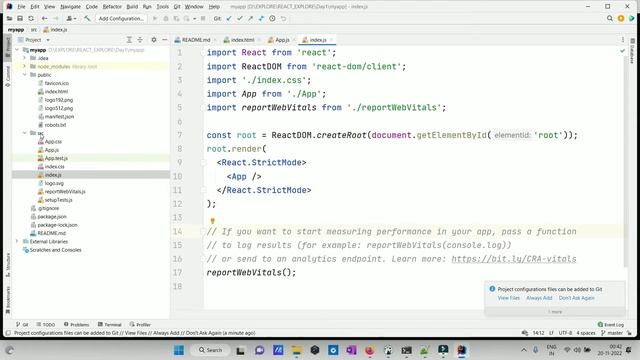Collapse the public folder
The image size is (640, 360).
click(24, 75)
